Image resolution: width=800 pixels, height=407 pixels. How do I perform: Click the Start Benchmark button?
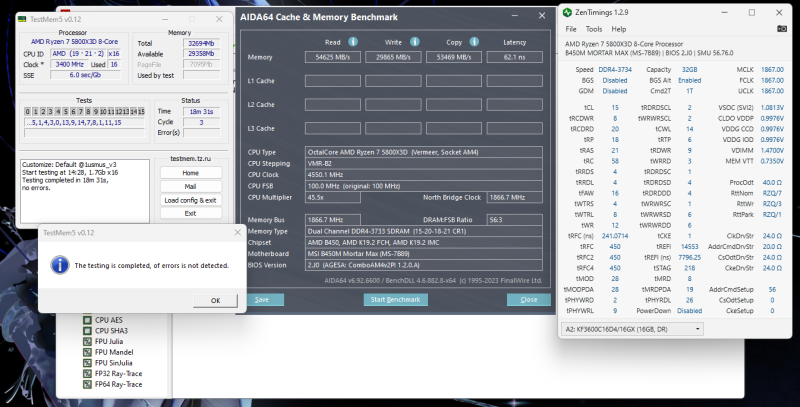395,299
